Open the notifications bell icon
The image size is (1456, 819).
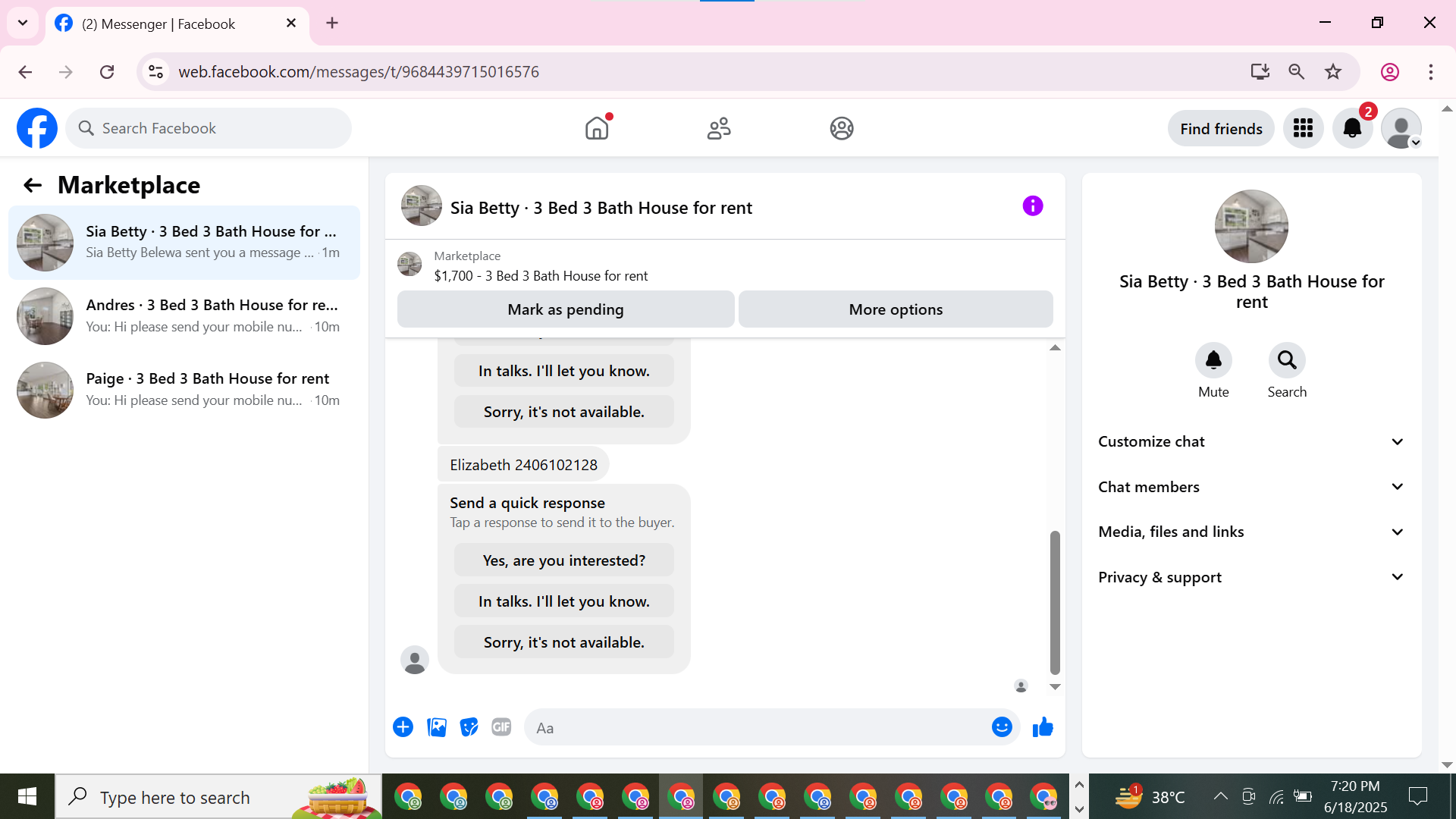(x=1352, y=128)
